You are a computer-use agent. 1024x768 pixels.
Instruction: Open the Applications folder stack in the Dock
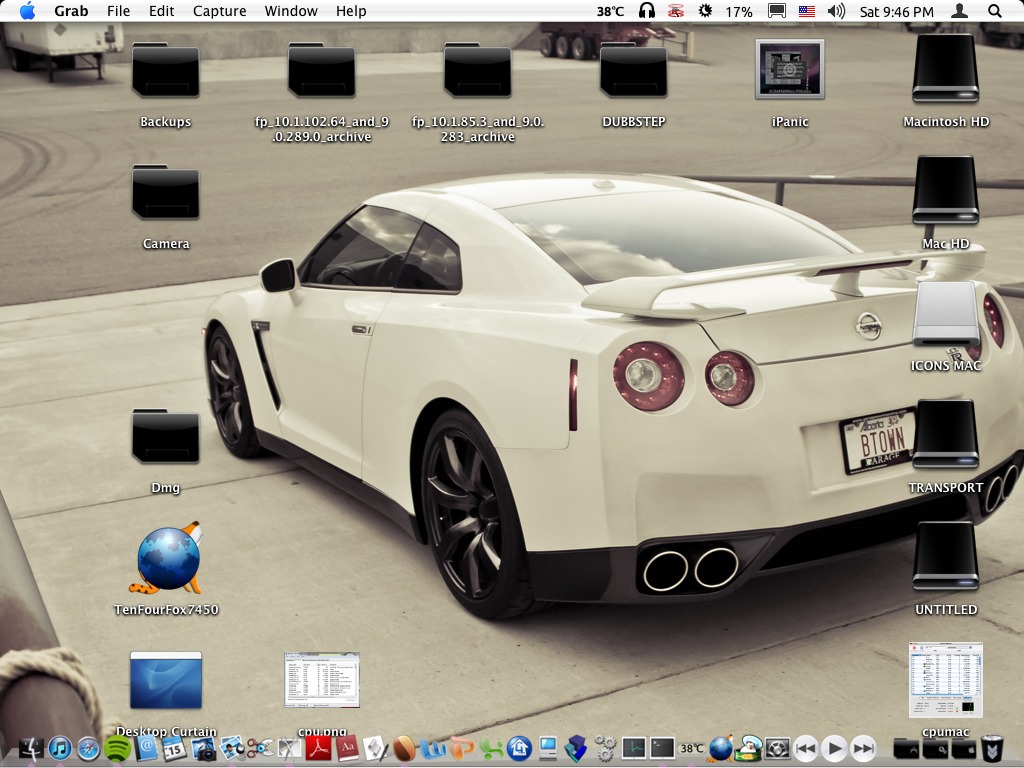[x=905, y=748]
